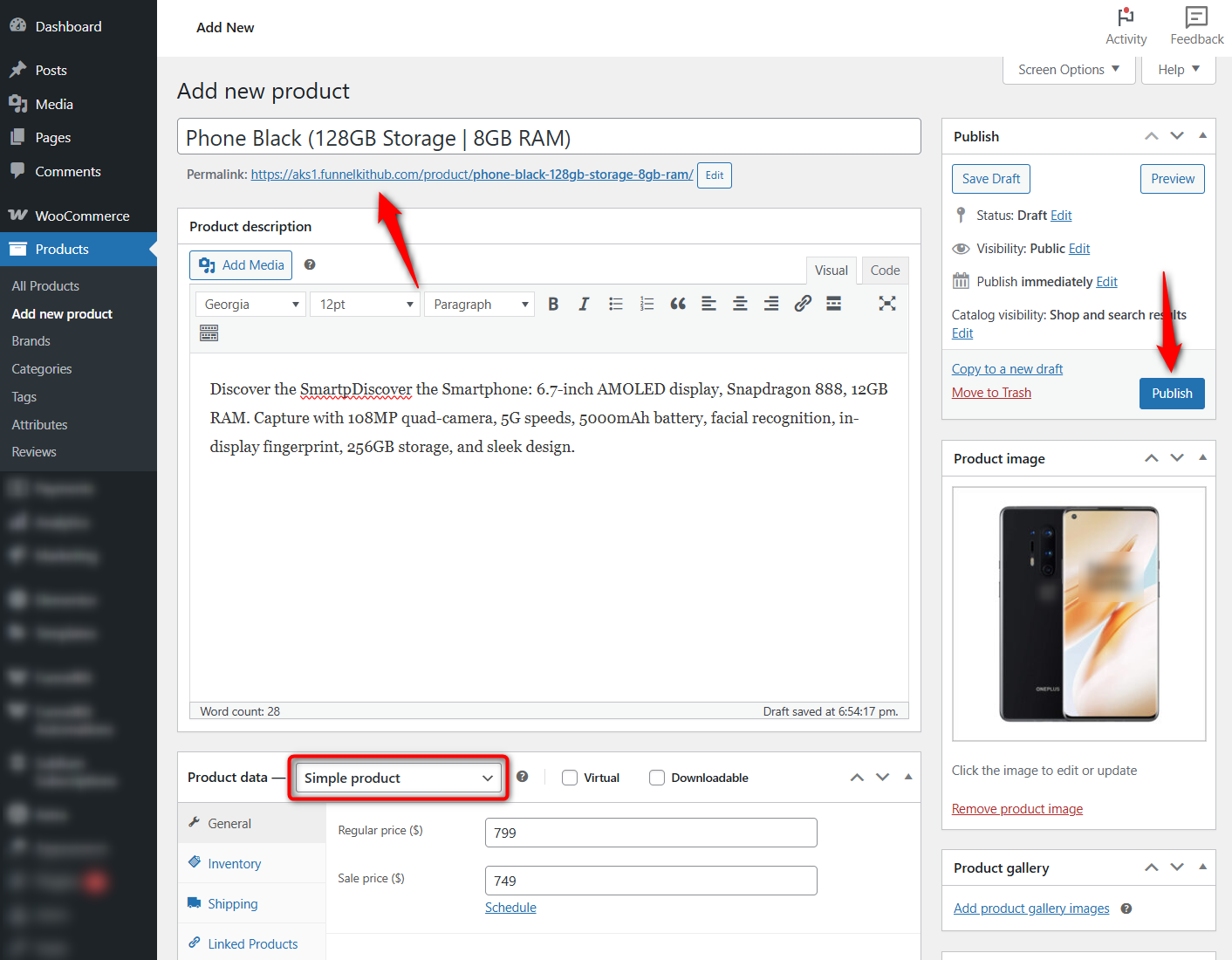Open the insert link tool
The width and height of the screenshot is (1232, 960).
coord(803,303)
